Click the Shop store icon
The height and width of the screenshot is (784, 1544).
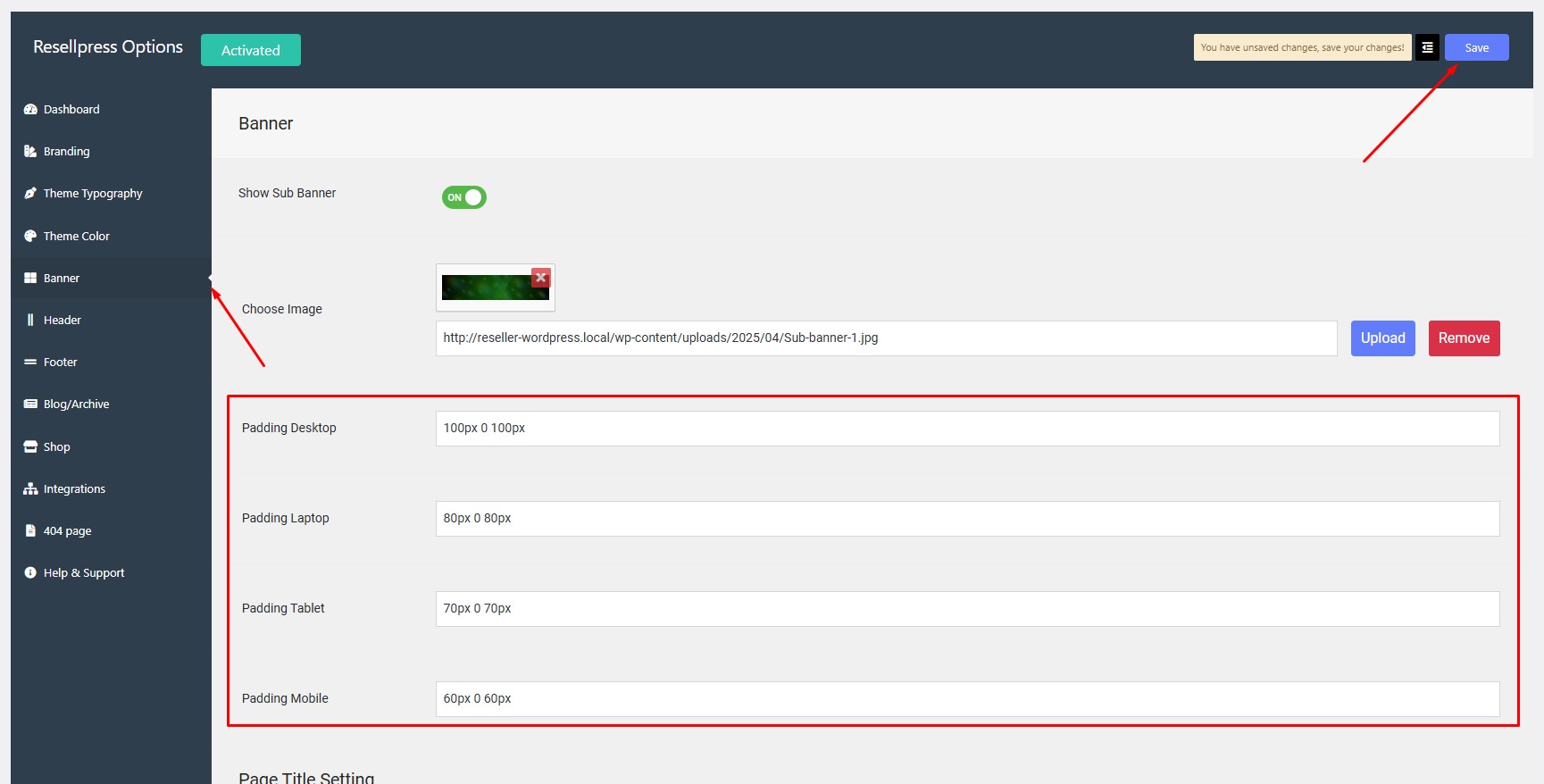[30, 447]
